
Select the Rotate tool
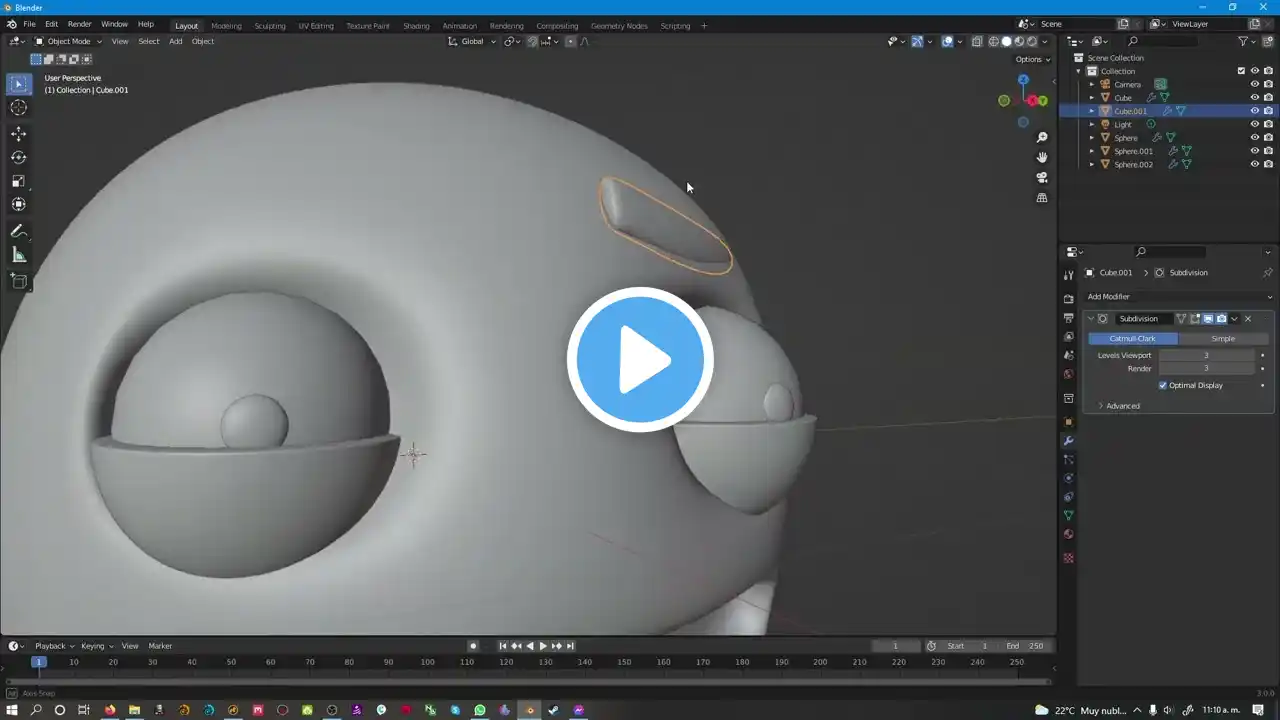[18, 157]
